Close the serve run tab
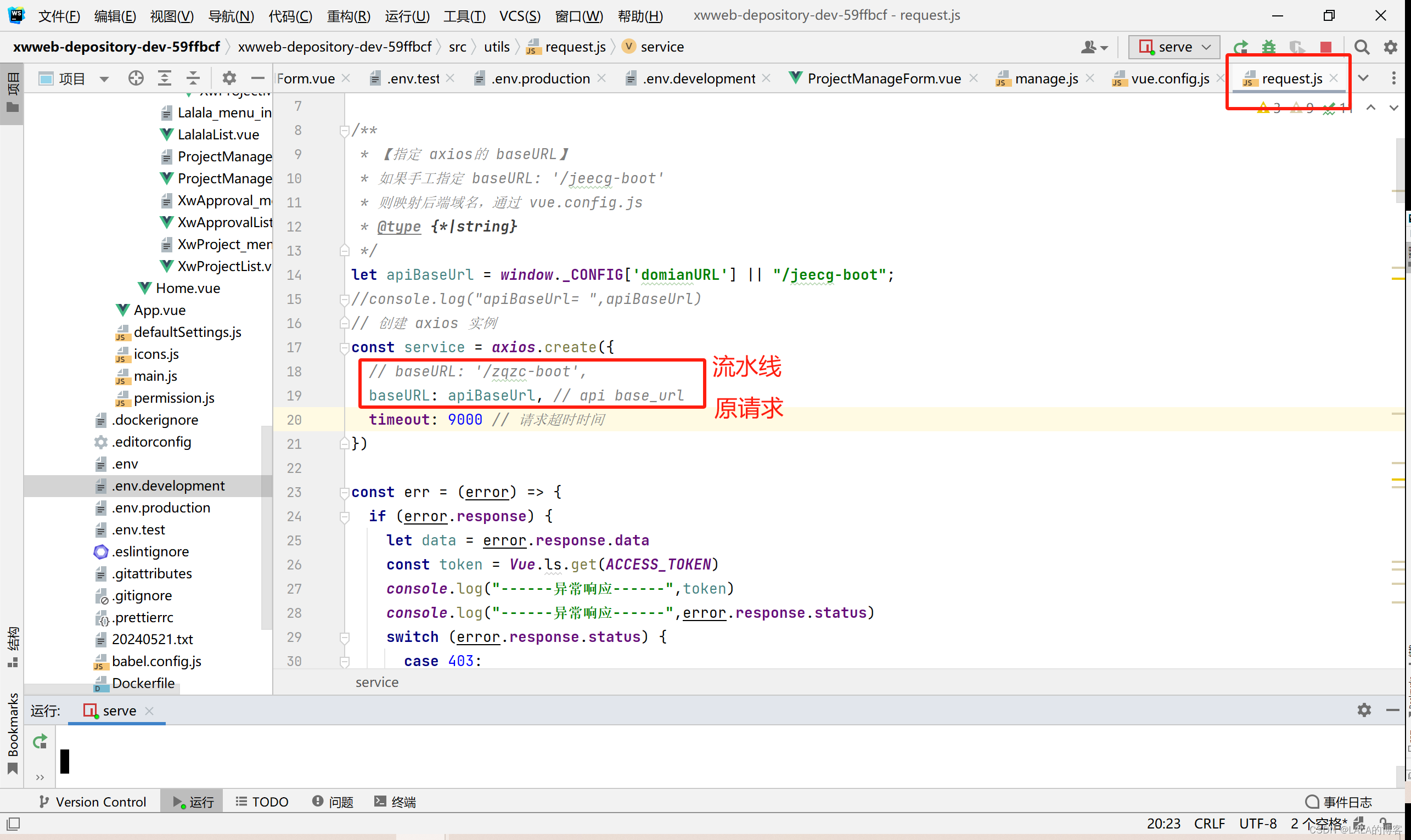This screenshot has width=1411, height=840. pyautogui.click(x=149, y=711)
